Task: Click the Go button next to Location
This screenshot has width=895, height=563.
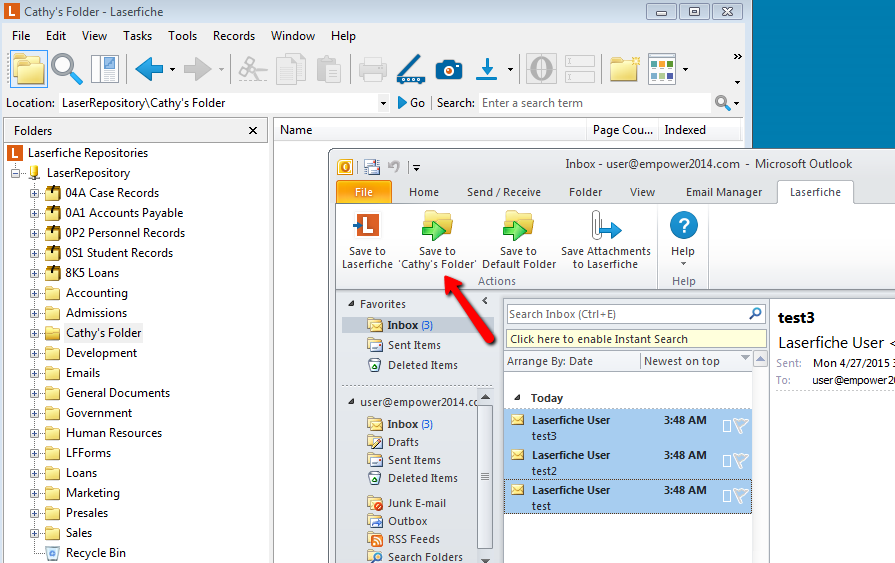Action: coord(411,103)
